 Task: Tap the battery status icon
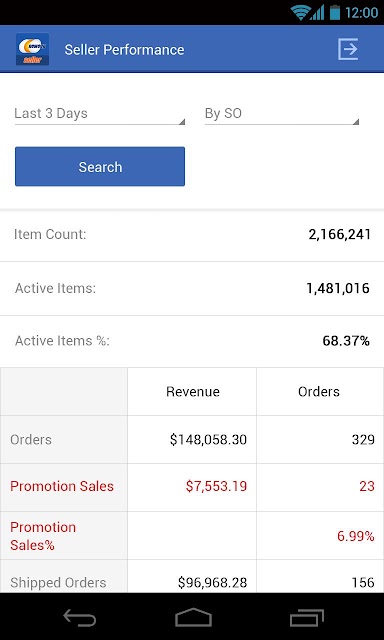[x=335, y=12]
